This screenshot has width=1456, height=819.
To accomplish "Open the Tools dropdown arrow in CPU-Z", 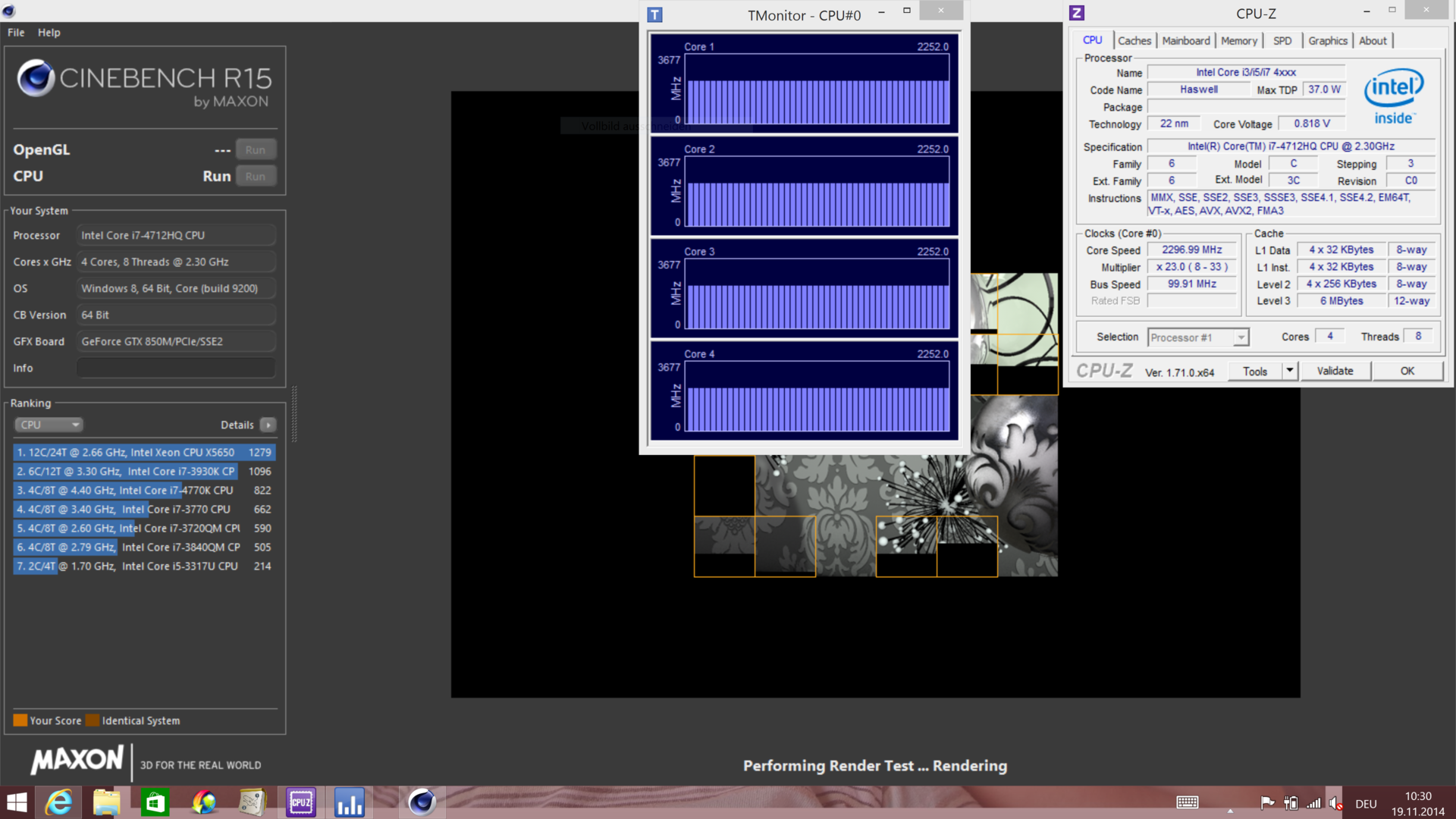I will tap(1289, 371).
